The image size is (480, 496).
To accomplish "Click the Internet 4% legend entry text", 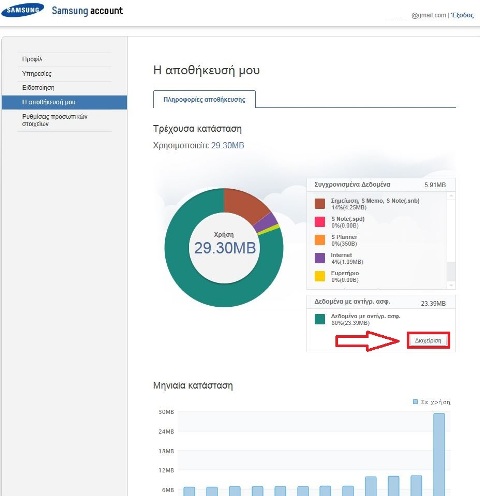I will [x=347, y=258].
